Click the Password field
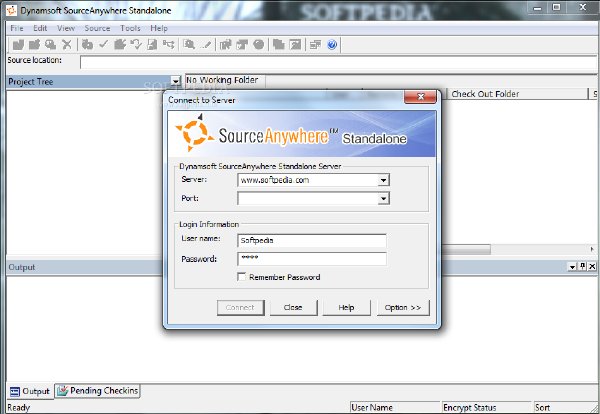This screenshot has width=600, height=414. click(311, 259)
